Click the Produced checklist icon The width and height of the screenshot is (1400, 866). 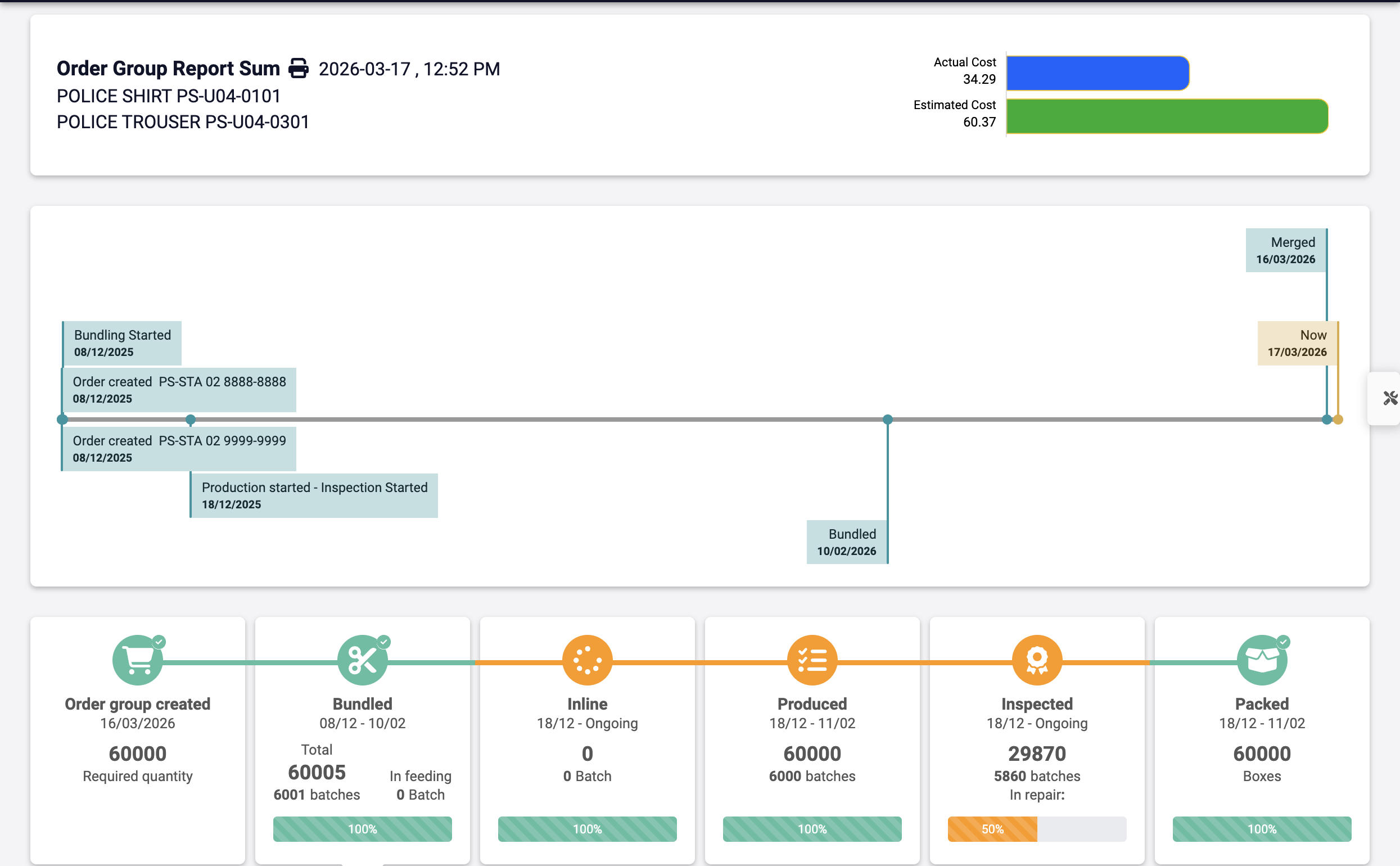(x=812, y=660)
